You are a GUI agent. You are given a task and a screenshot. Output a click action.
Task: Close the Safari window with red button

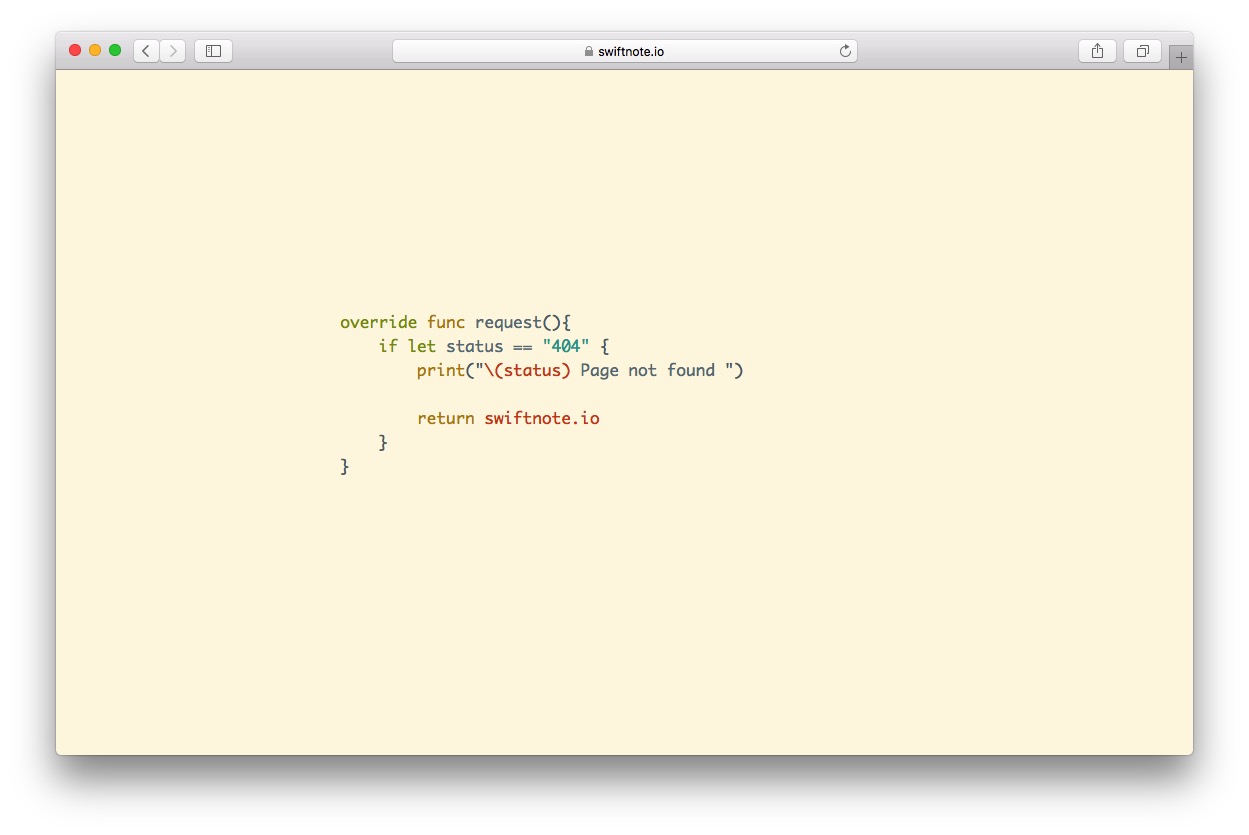tap(75, 50)
